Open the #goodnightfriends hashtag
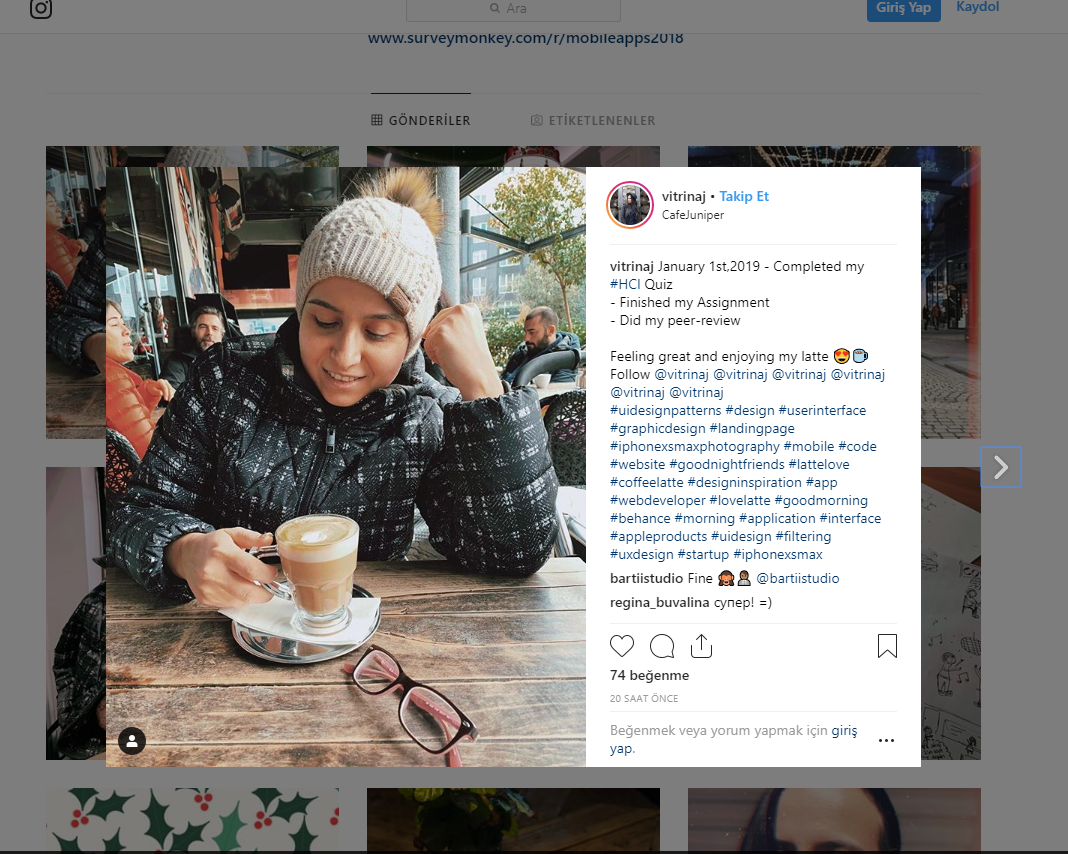This screenshot has width=1068, height=854. click(x=727, y=464)
